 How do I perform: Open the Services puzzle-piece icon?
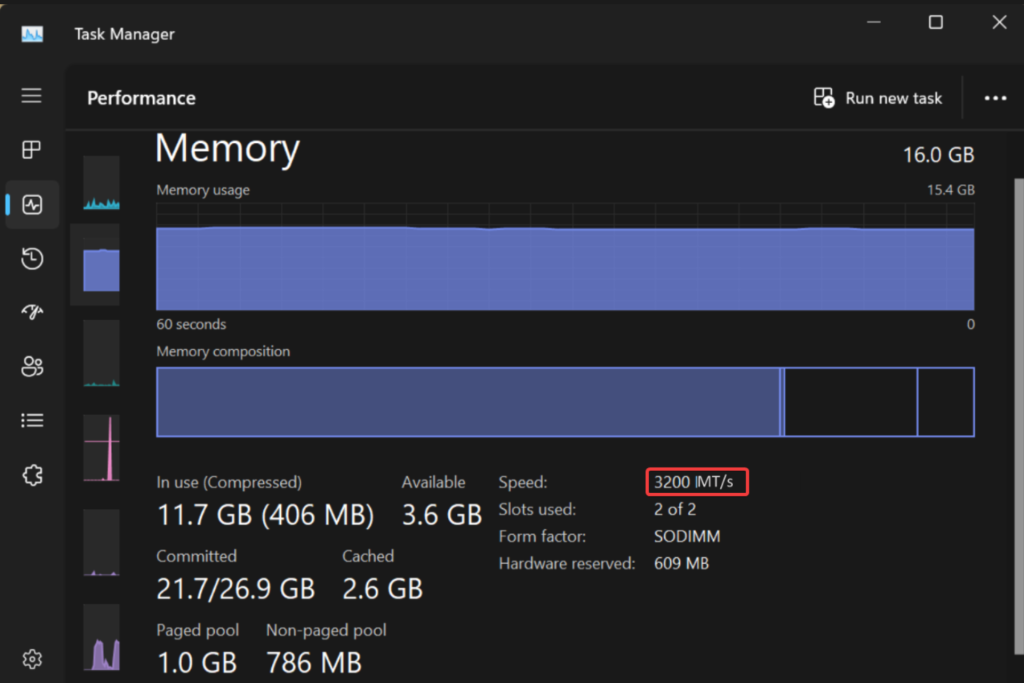pyautogui.click(x=32, y=475)
